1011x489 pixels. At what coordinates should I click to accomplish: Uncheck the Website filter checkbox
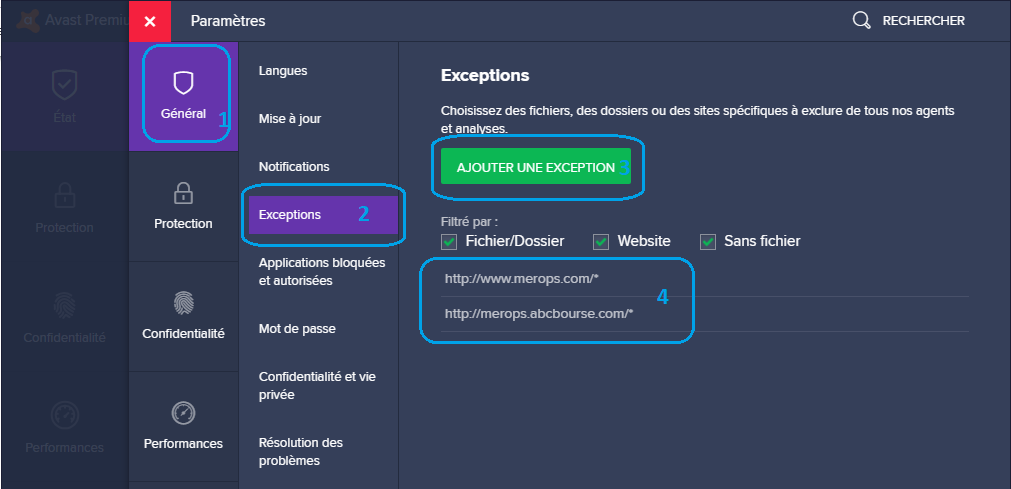coord(601,241)
